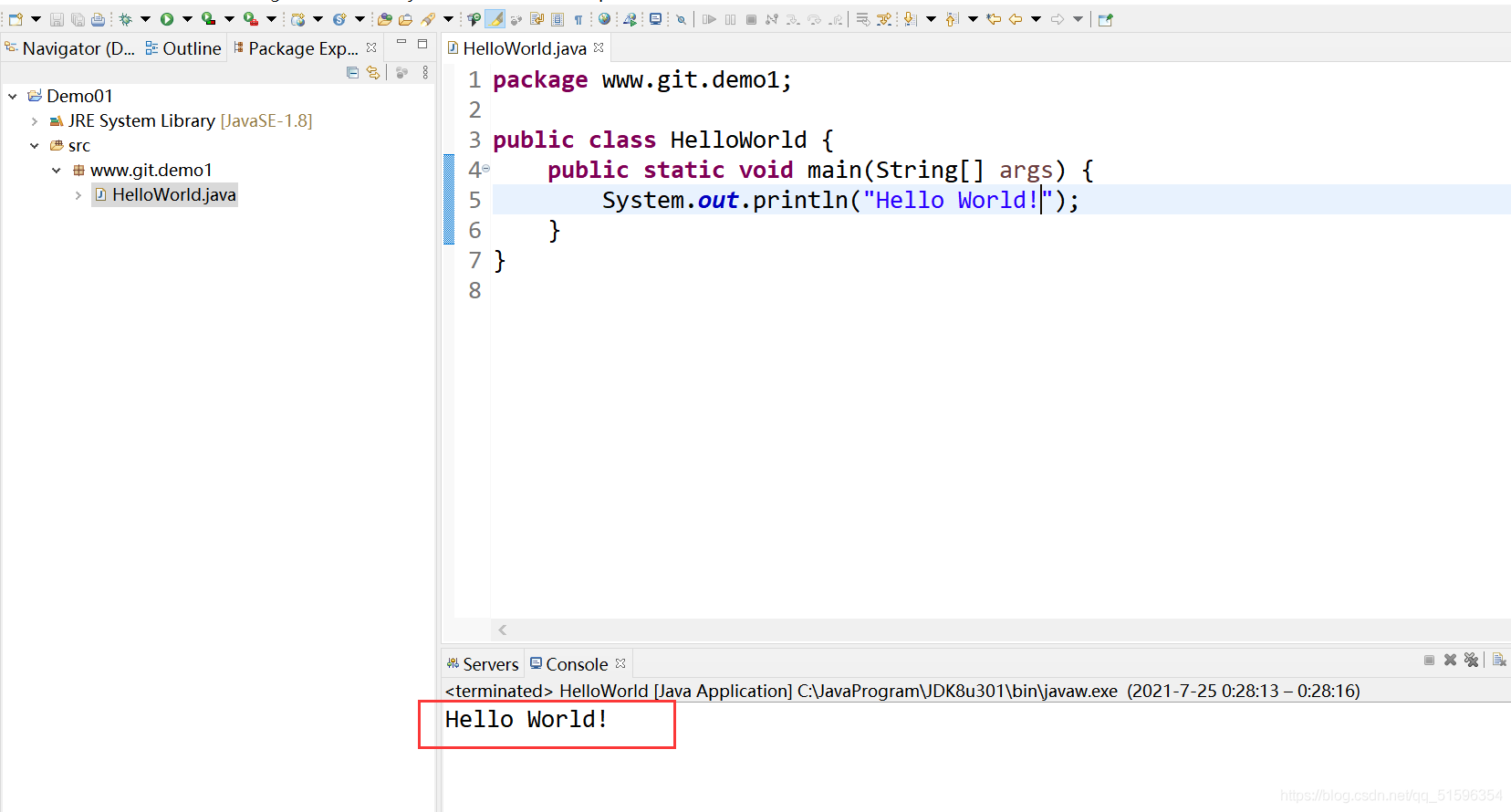Collapse the www.git.demo1 package node
1511x812 pixels.
pos(57,170)
